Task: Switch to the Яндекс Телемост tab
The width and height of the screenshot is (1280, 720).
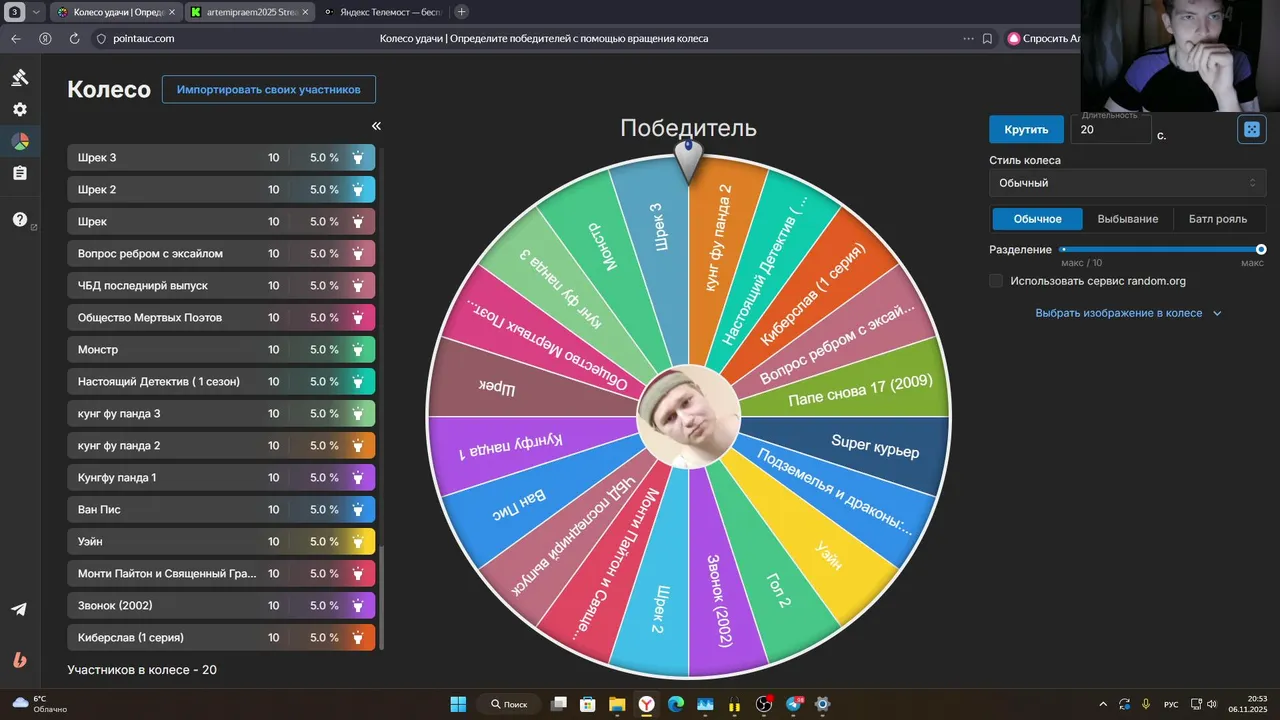Action: tap(382, 12)
